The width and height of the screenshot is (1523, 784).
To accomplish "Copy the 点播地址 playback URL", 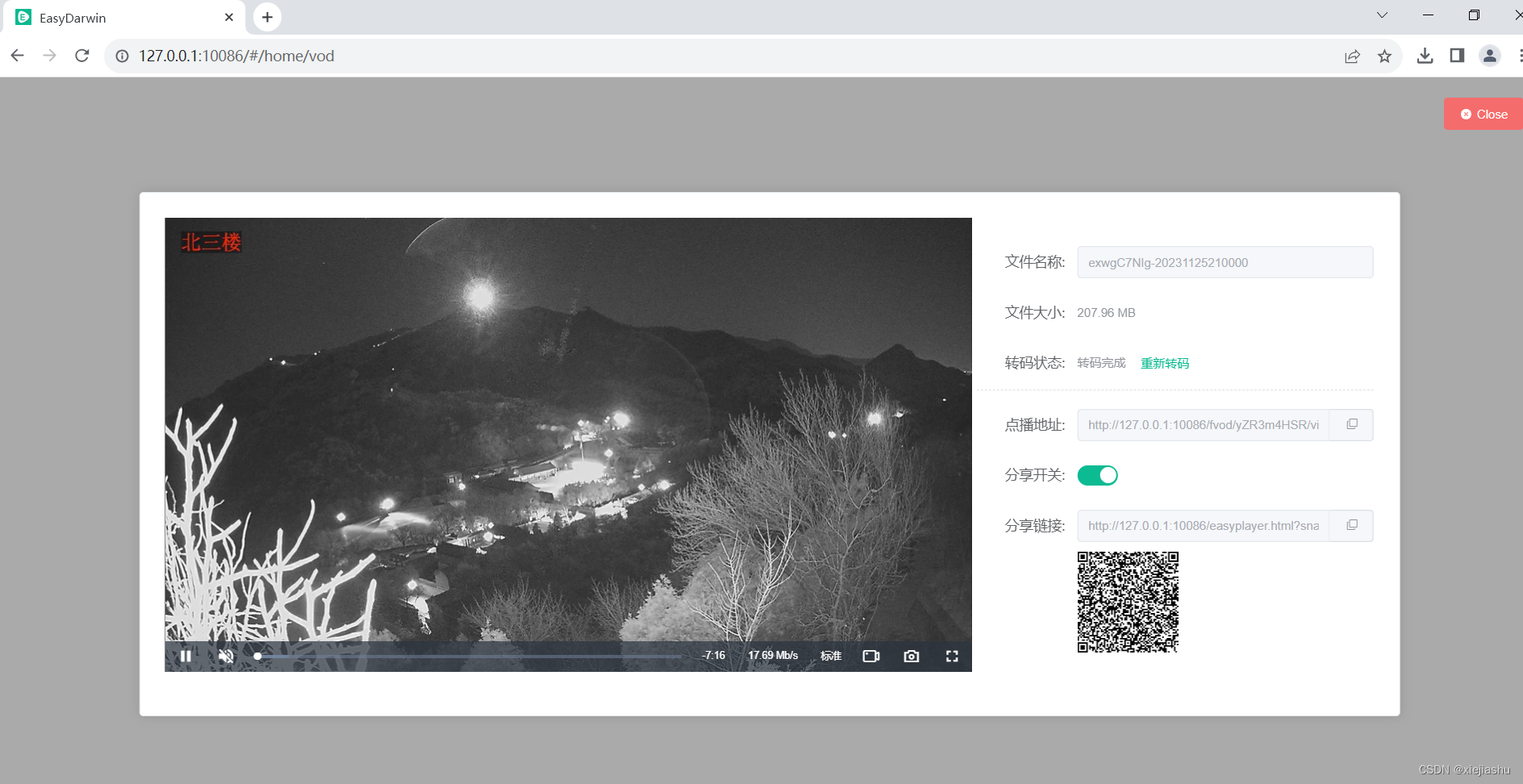I will 1351,424.
